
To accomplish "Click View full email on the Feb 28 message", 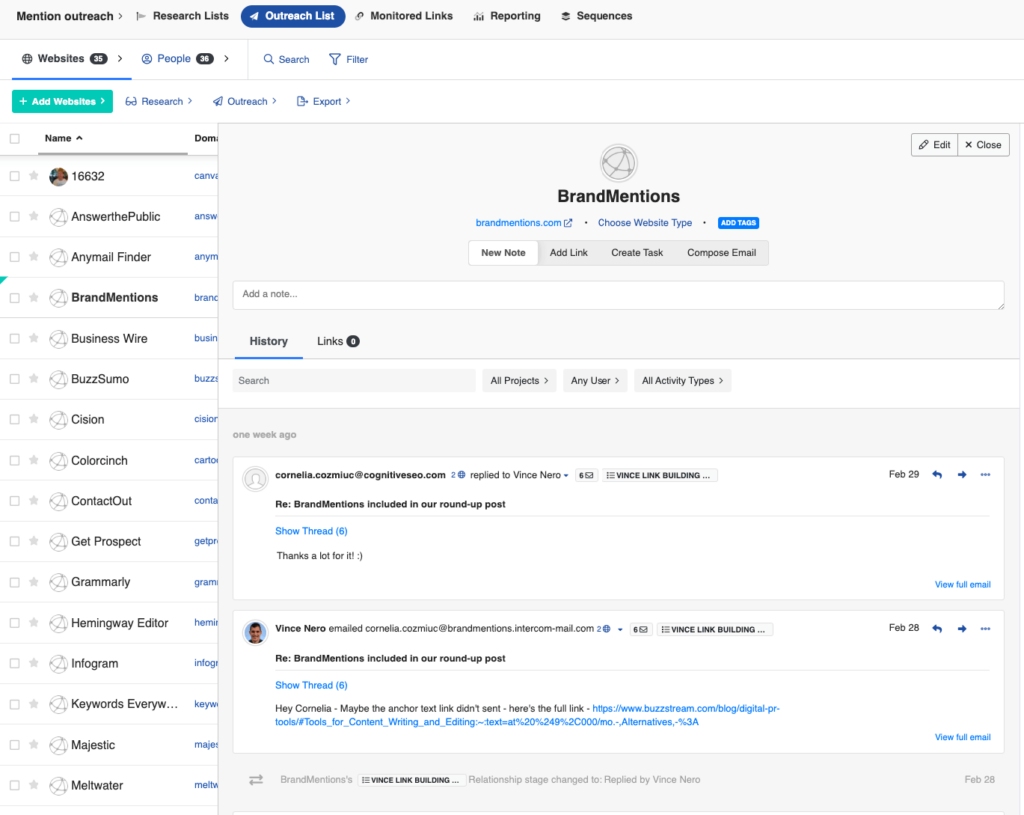I will [961, 737].
